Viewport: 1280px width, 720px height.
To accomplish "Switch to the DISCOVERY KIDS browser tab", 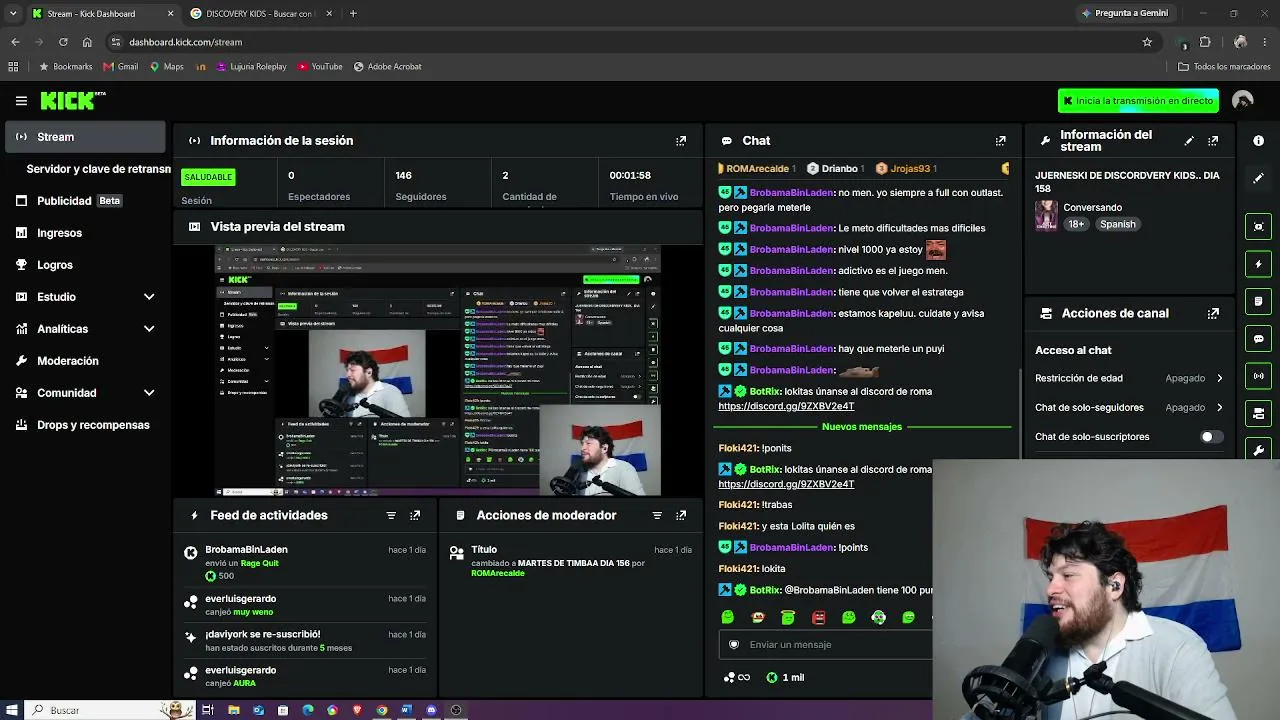I will (260, 14).
